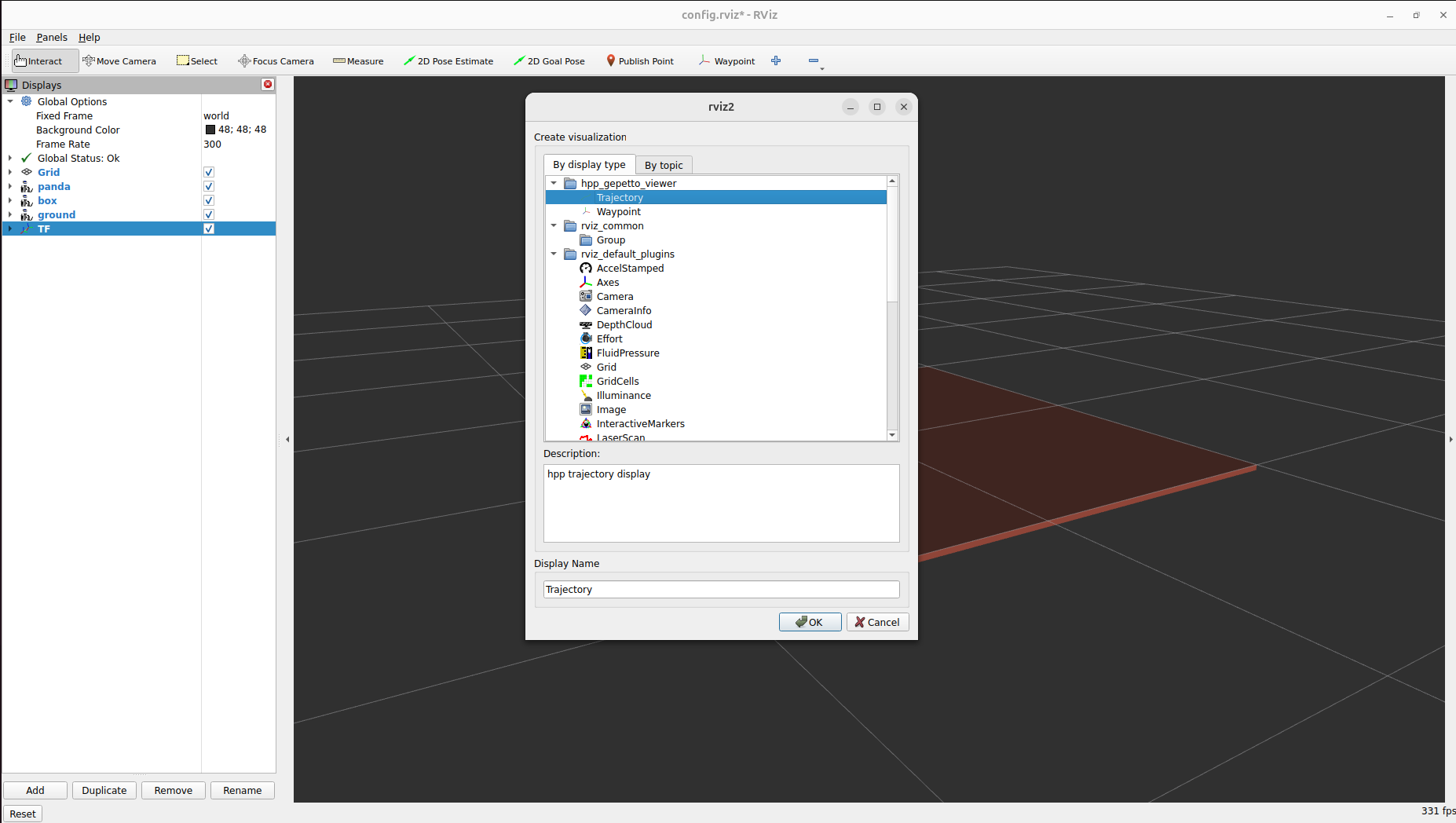This screenshot has height=823, width=1456.
Task: Uncheck the box display checkbox
Action: 209,200
